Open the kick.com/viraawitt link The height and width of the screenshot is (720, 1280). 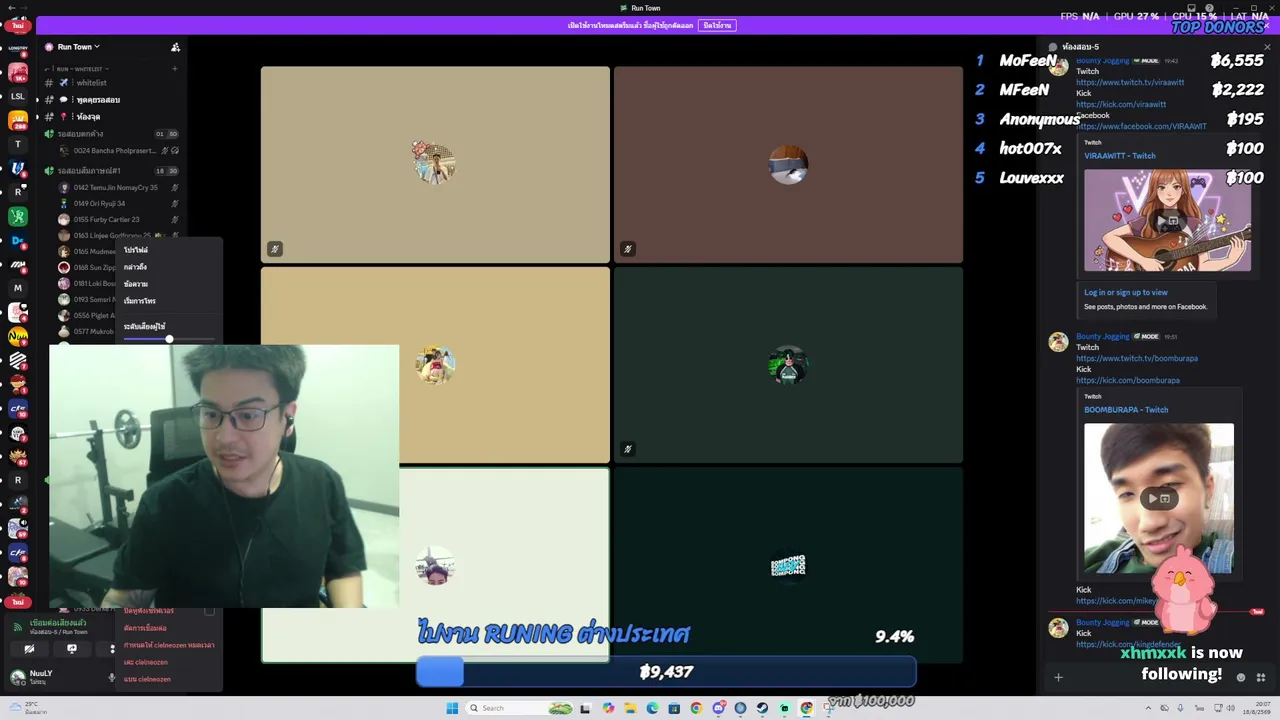pos(1121,104)
